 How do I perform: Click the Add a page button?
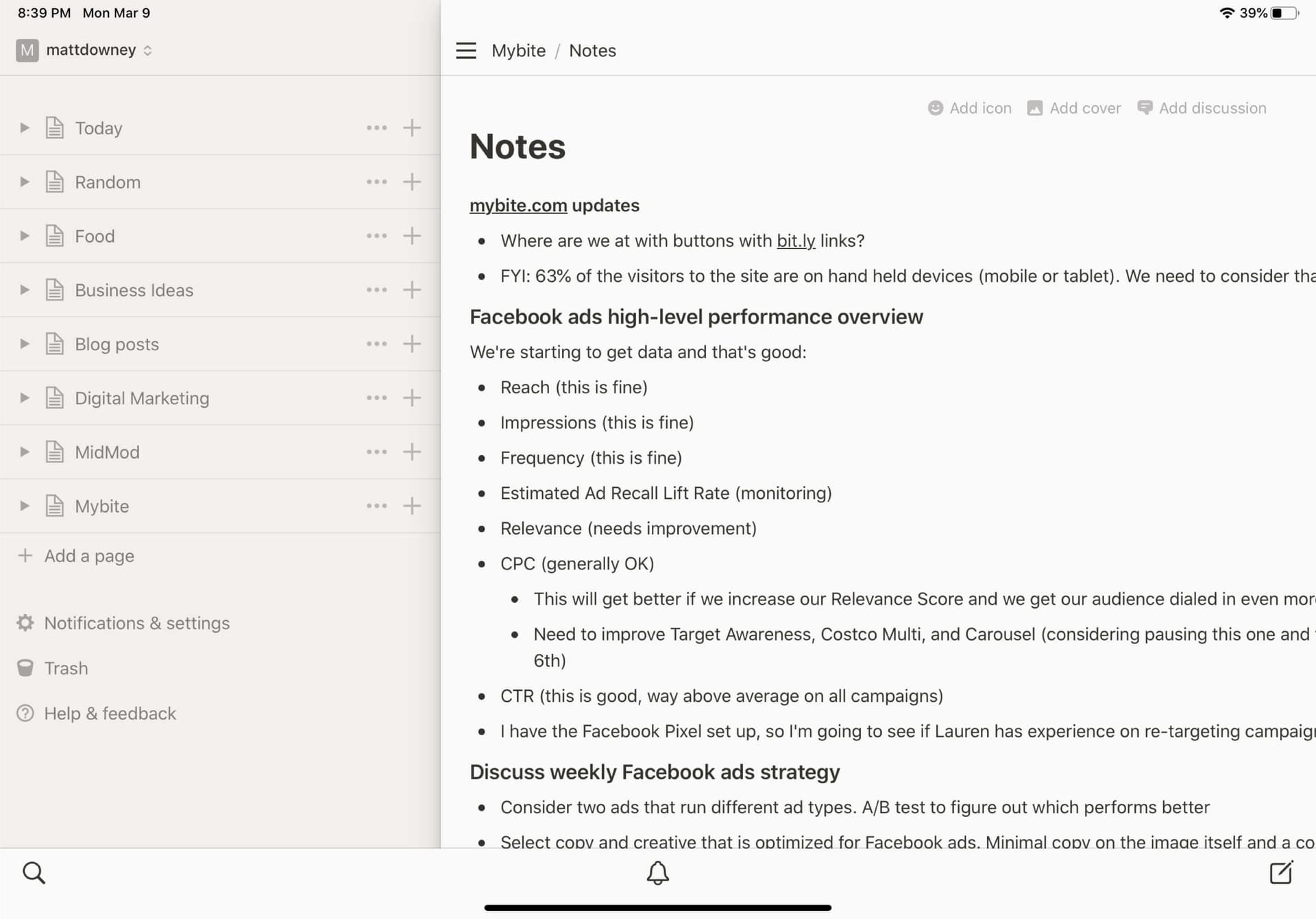tap(88, 556)
